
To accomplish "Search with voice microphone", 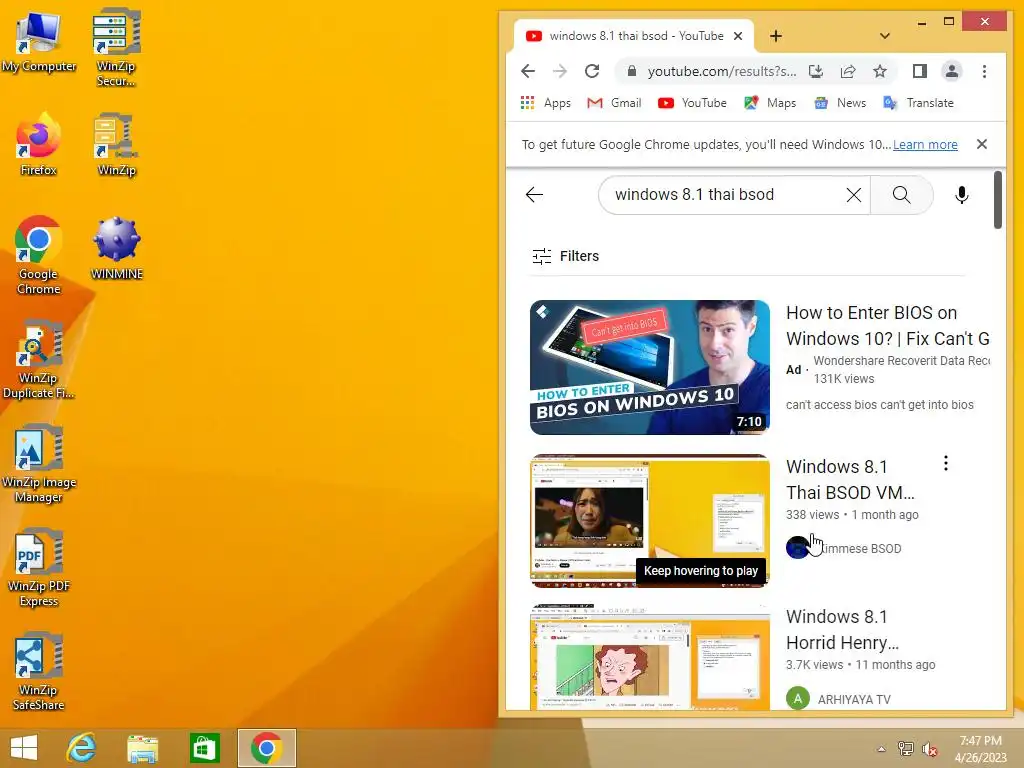I will click(961, 195).
